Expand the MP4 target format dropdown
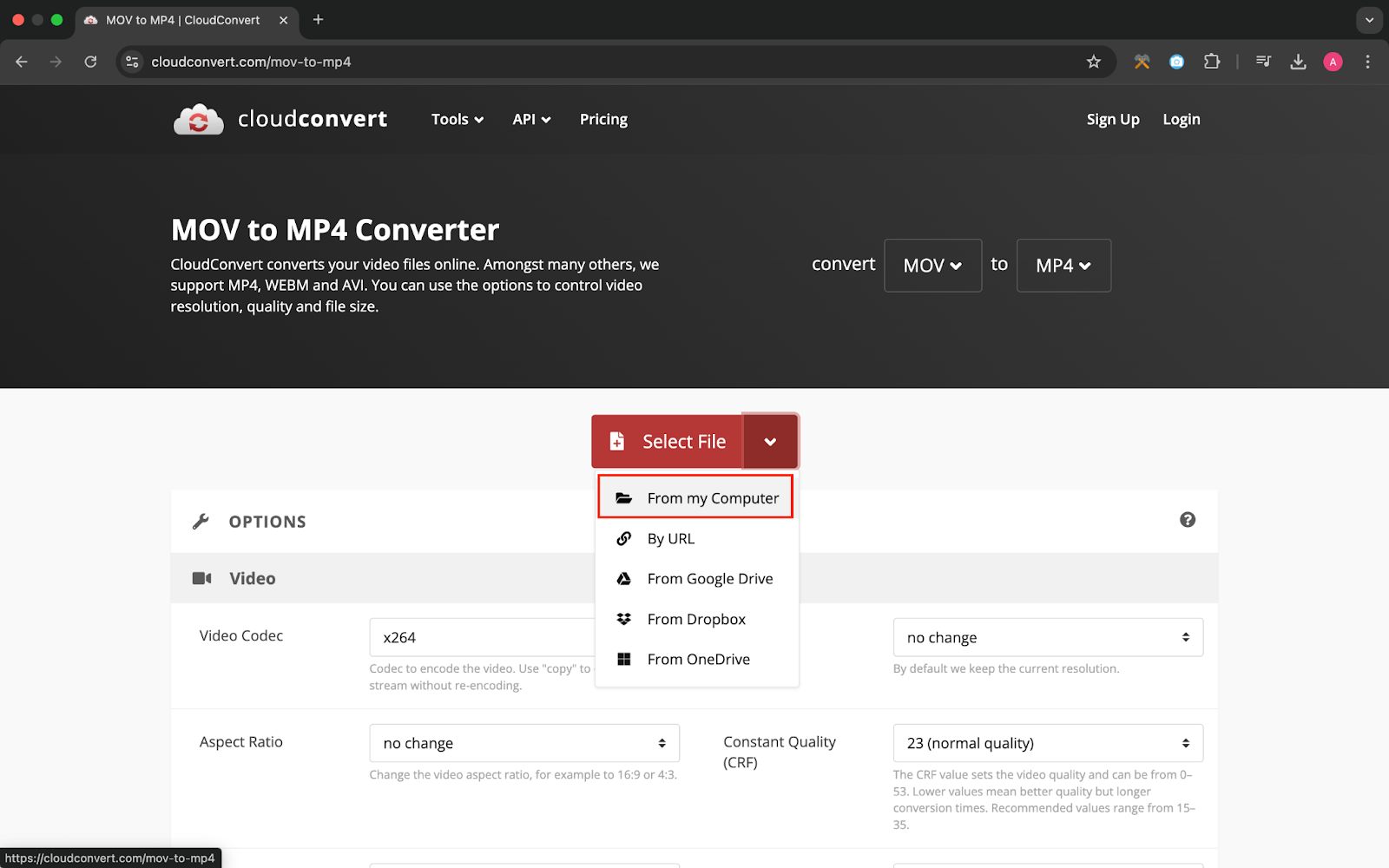The height and width of the screenshot is (868, 1389). click(x=1063, y=266)
